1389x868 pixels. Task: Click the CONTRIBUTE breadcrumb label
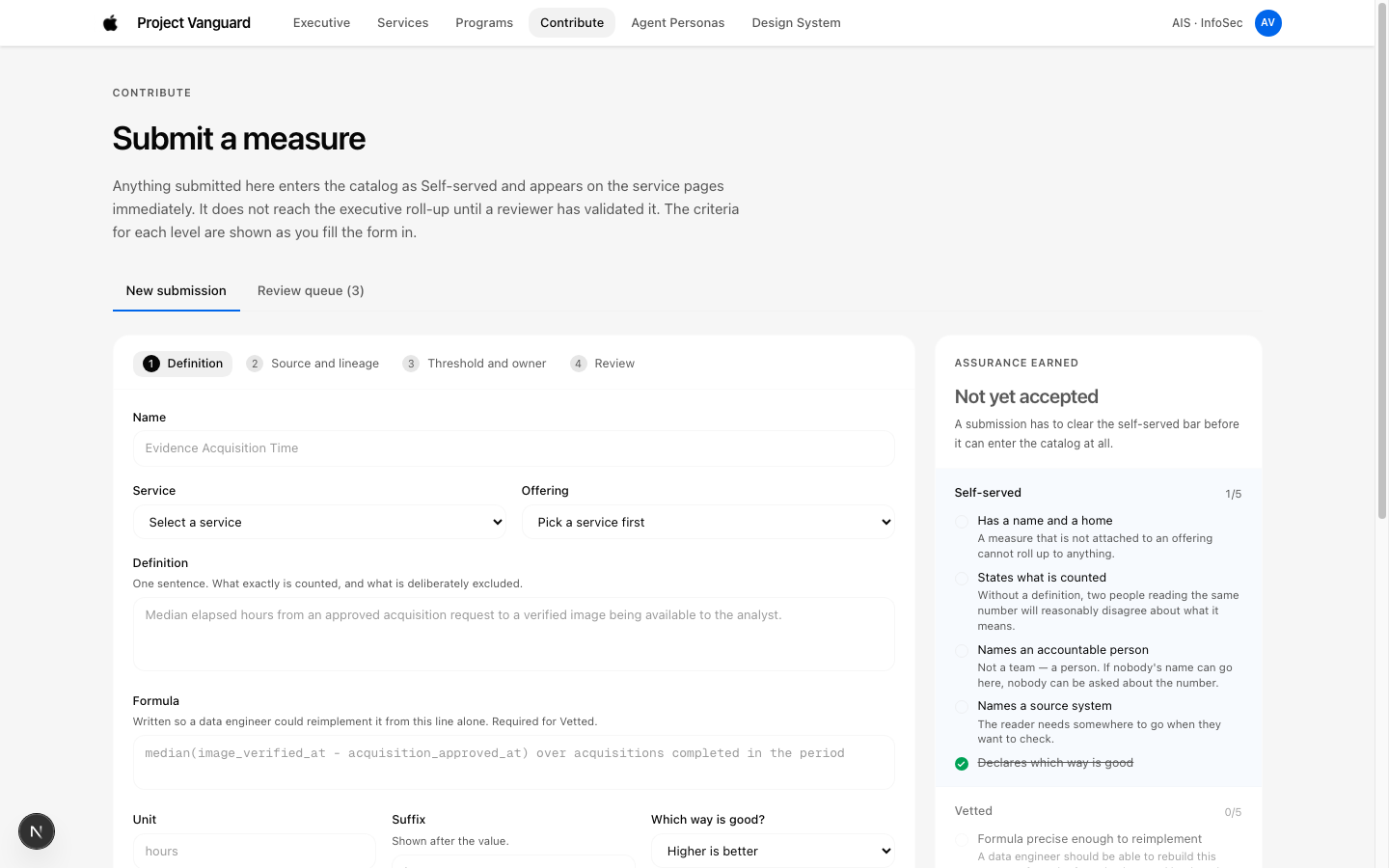[x=151, y=93]
